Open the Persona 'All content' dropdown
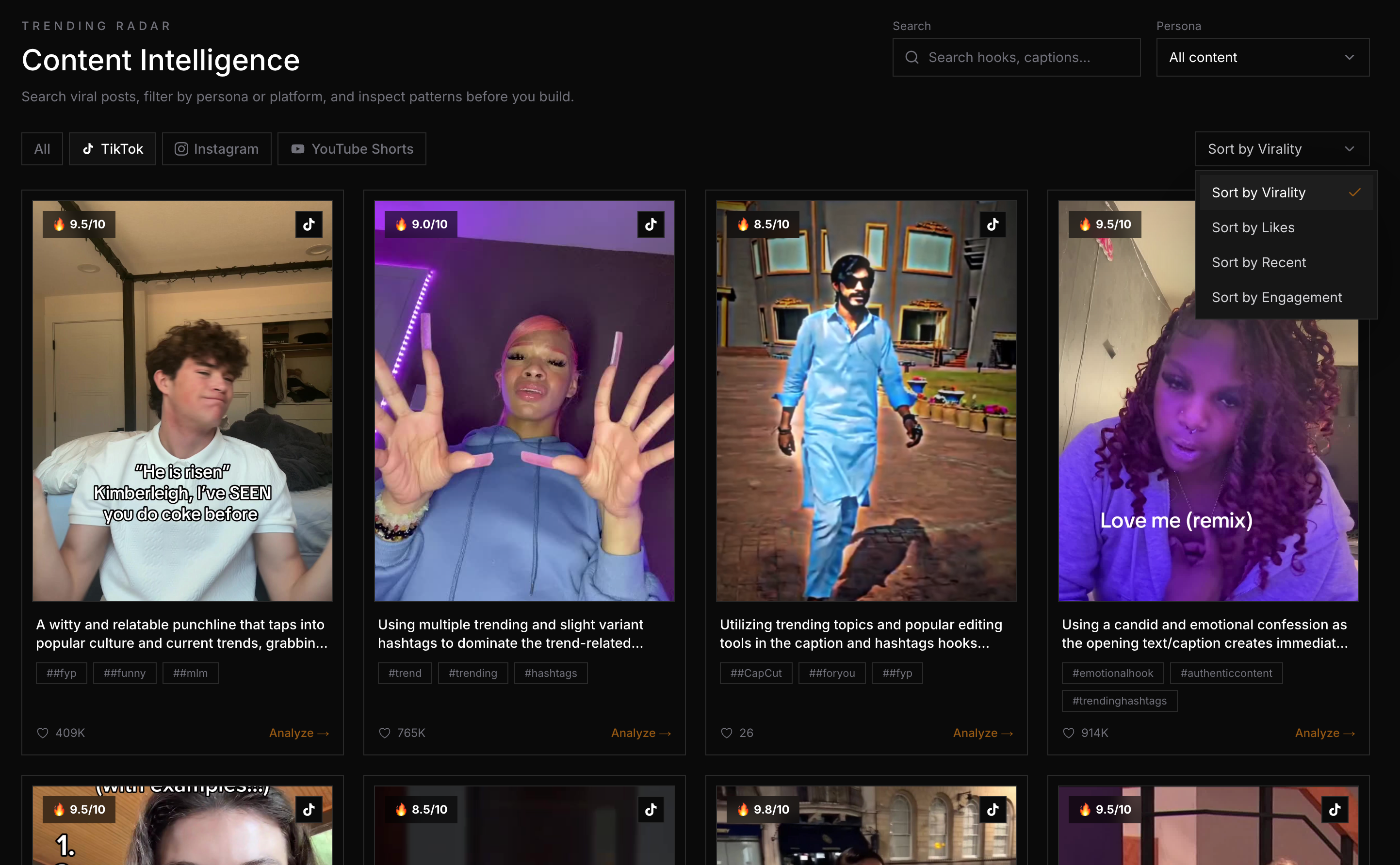 pyautogui.click(x=1262, y=57)
